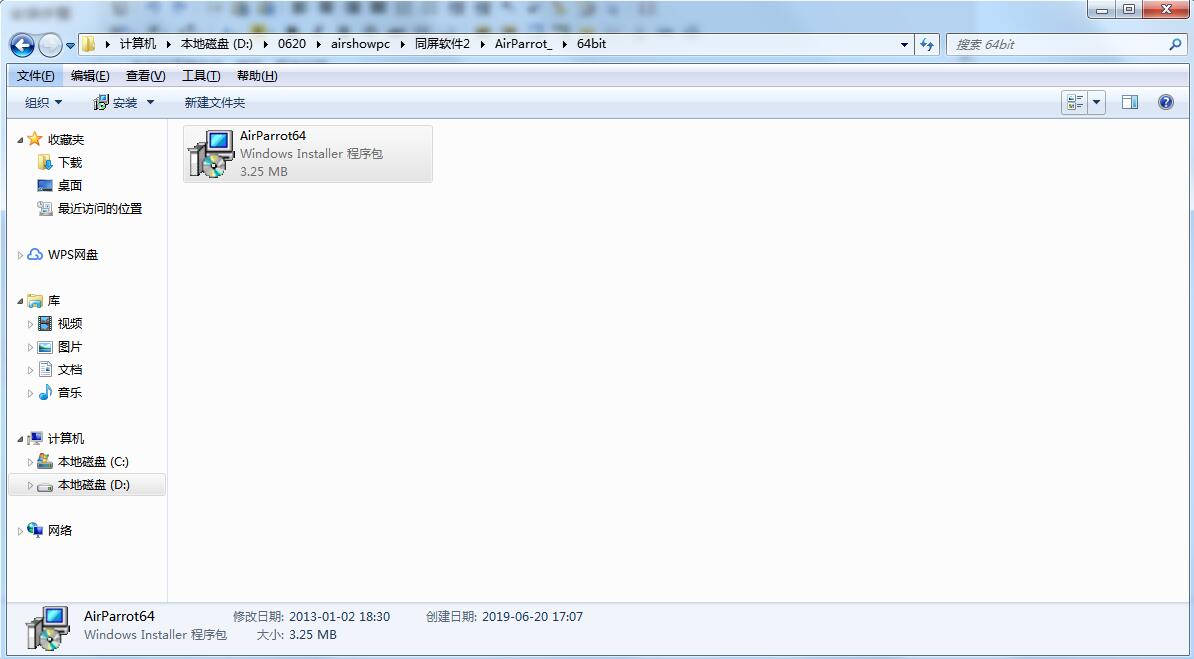Click the 文档 library icon
The height and width of the screenshot is (659, 1194).
tap(45, 369)
